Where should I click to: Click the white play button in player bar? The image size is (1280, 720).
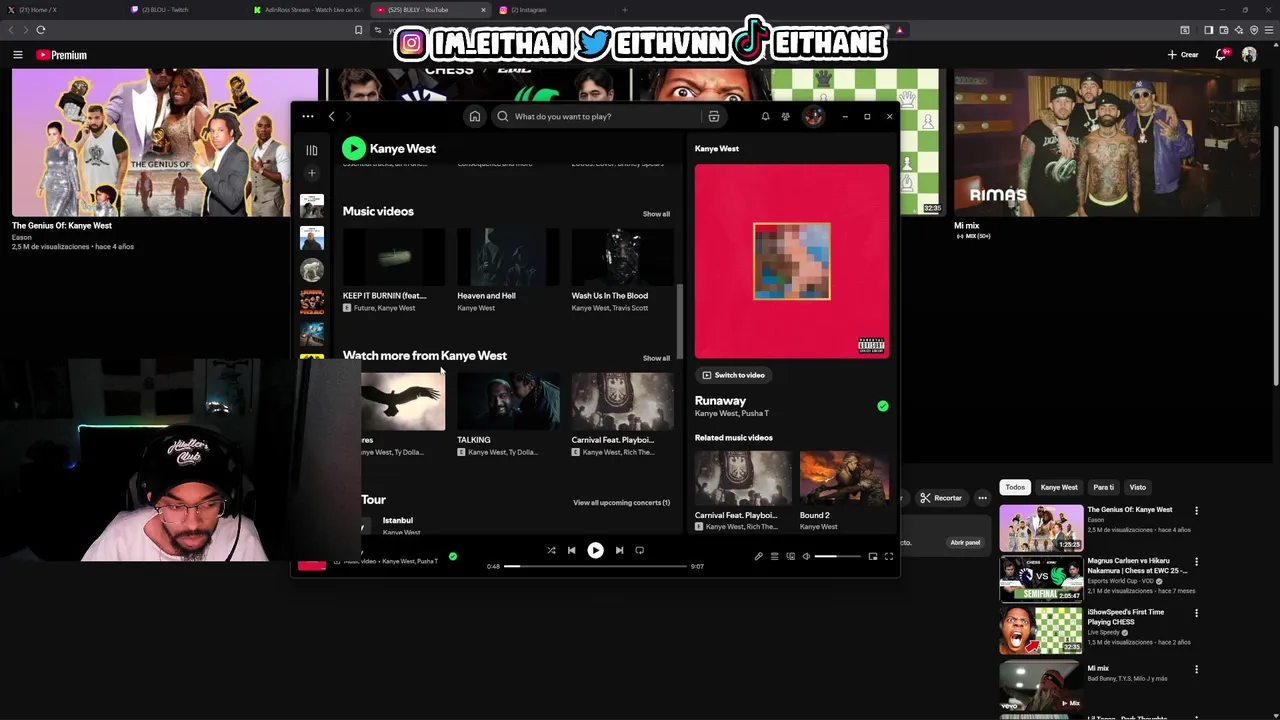[595, 550]
